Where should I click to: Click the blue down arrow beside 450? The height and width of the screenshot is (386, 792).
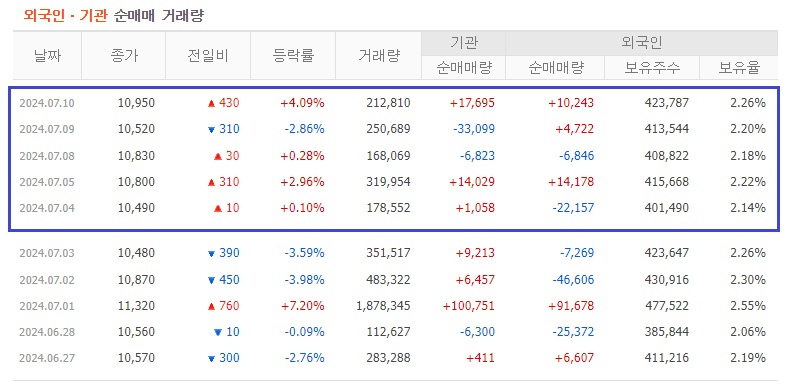click(212, 280)
